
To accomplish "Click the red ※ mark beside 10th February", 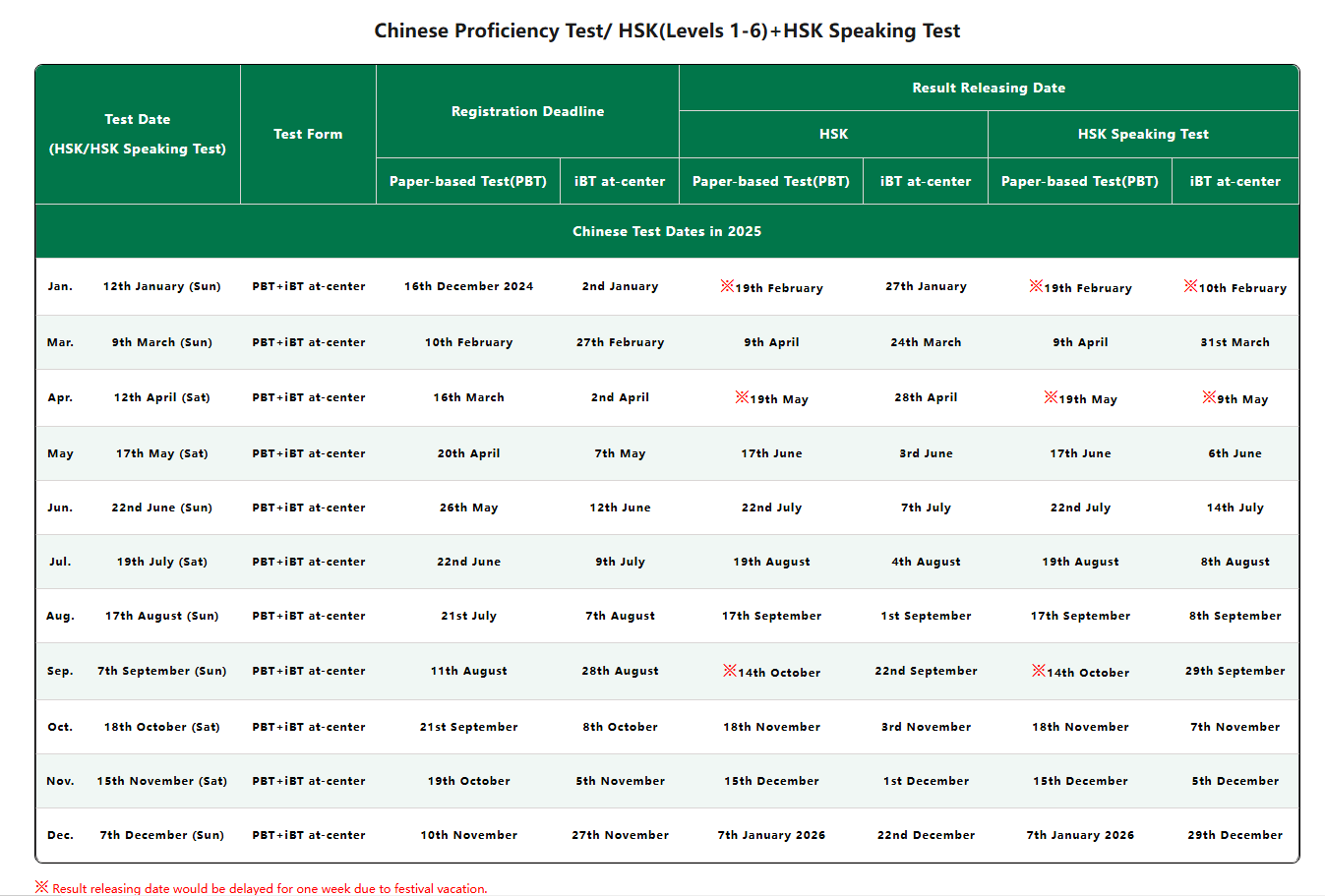I will pyautogui.click(x=1190, y=286).
